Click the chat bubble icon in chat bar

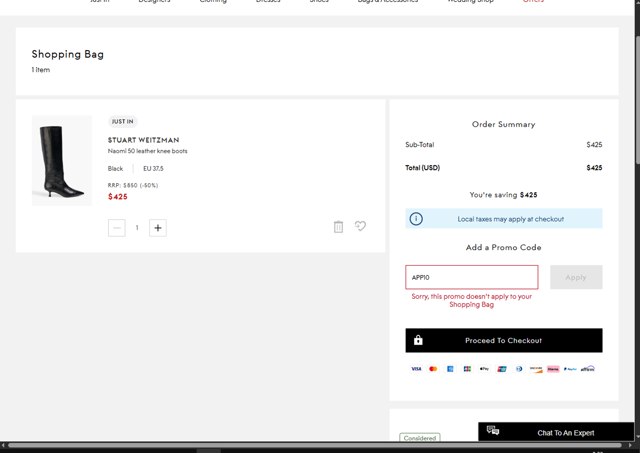[x=493, y=430]
